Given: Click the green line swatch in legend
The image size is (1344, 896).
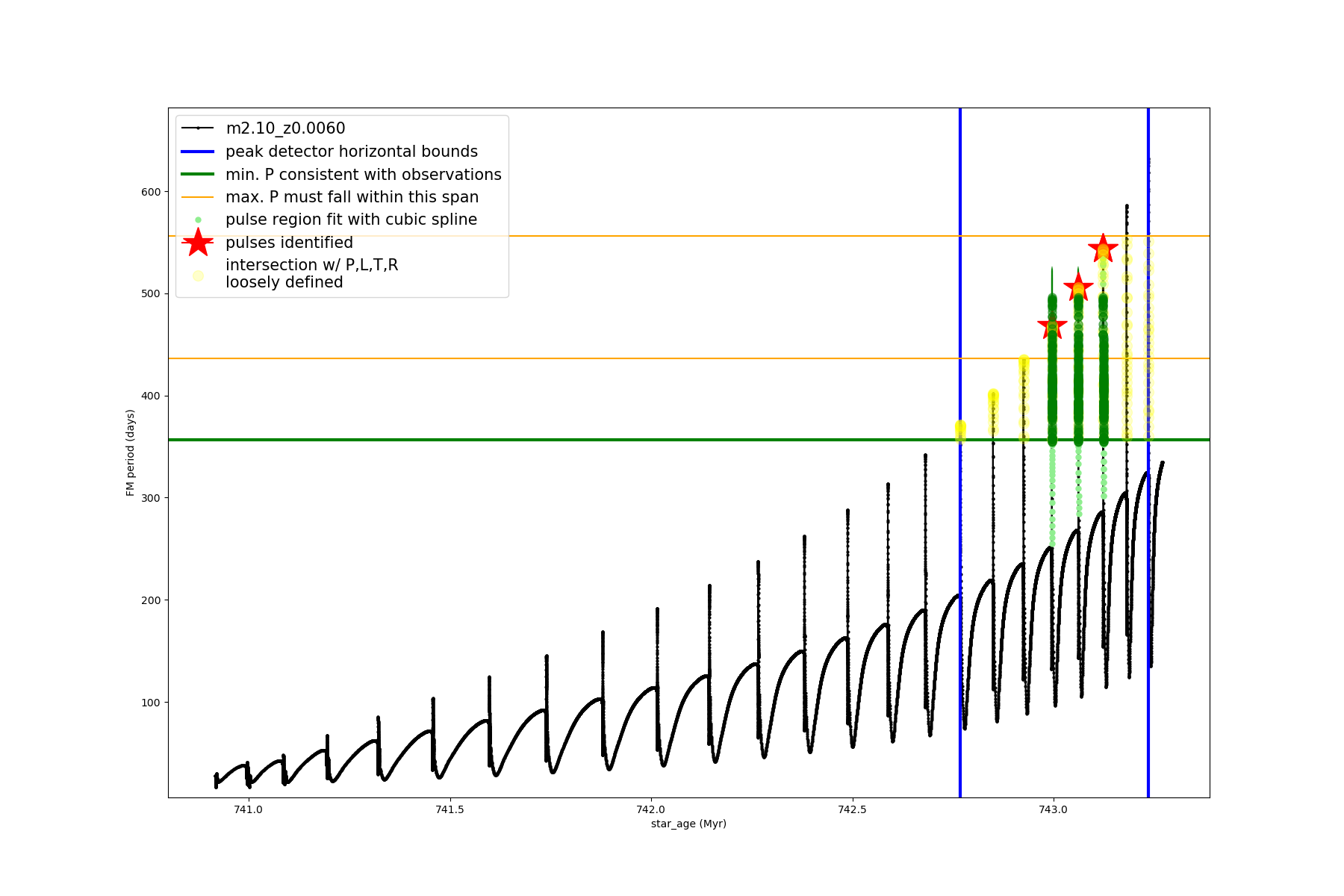Looking at the screenshot, I should 198,174.
